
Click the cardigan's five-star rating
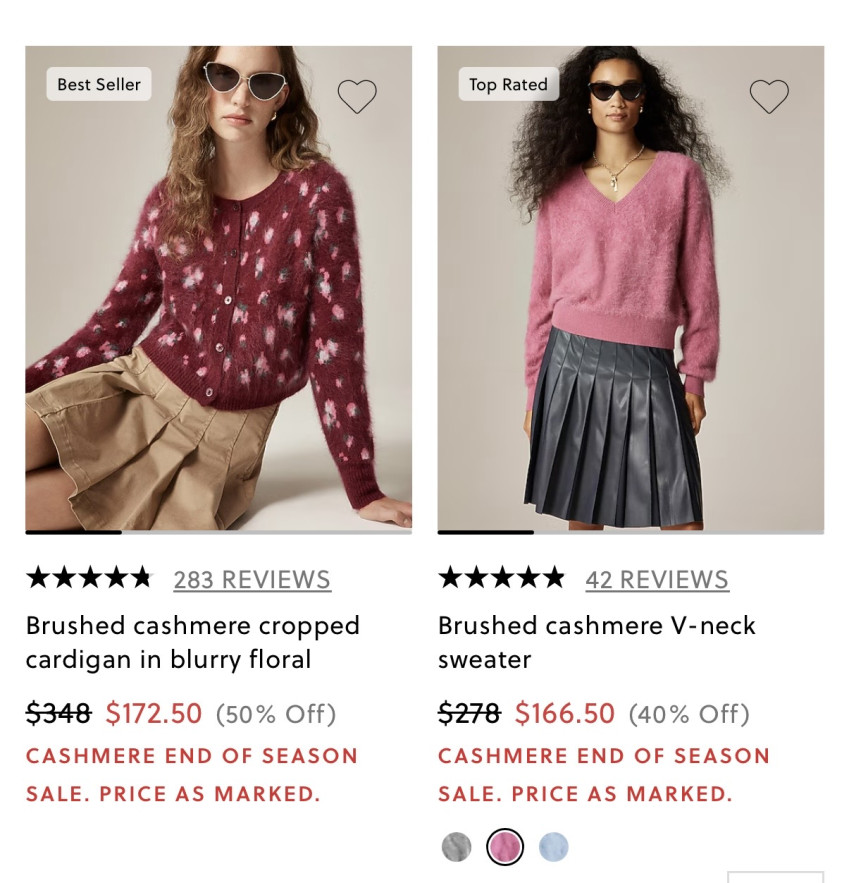click(89, 578)
